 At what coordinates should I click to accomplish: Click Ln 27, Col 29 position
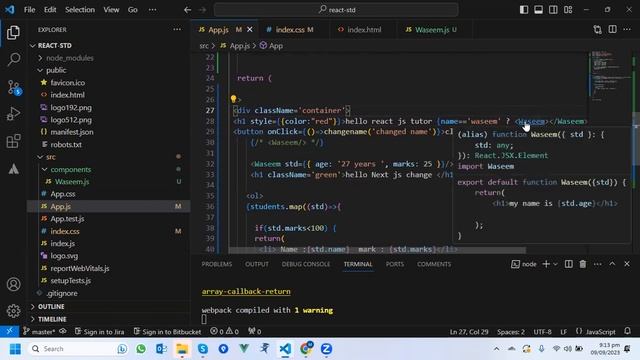(x=469, y=331)
